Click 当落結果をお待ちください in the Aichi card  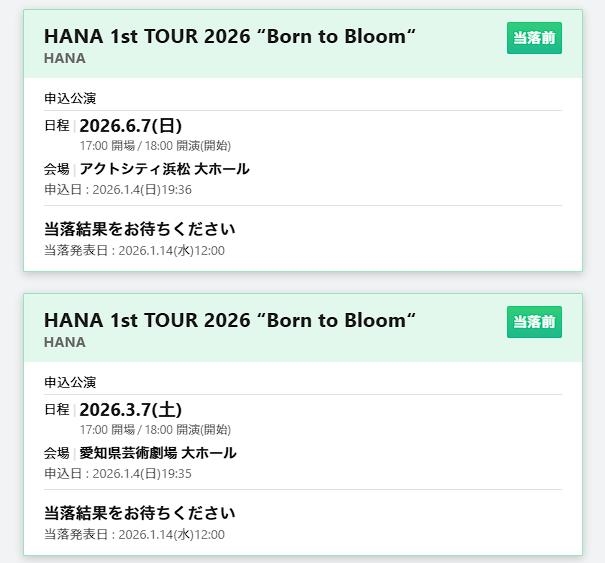140,513
